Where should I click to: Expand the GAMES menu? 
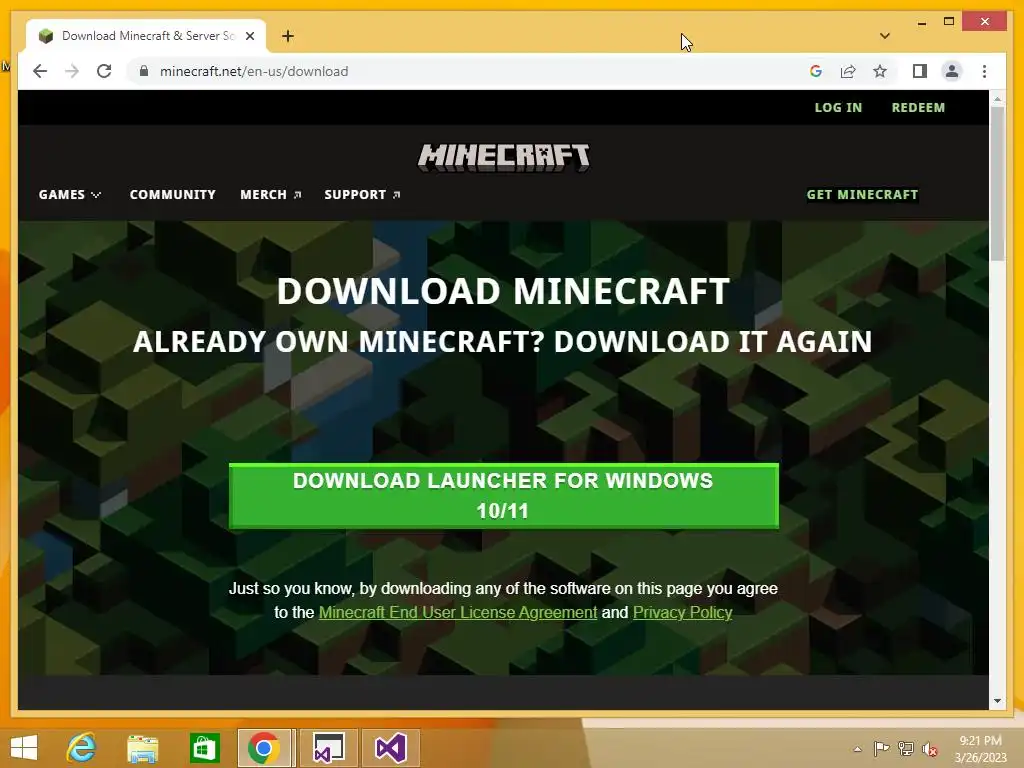point(70,195)
